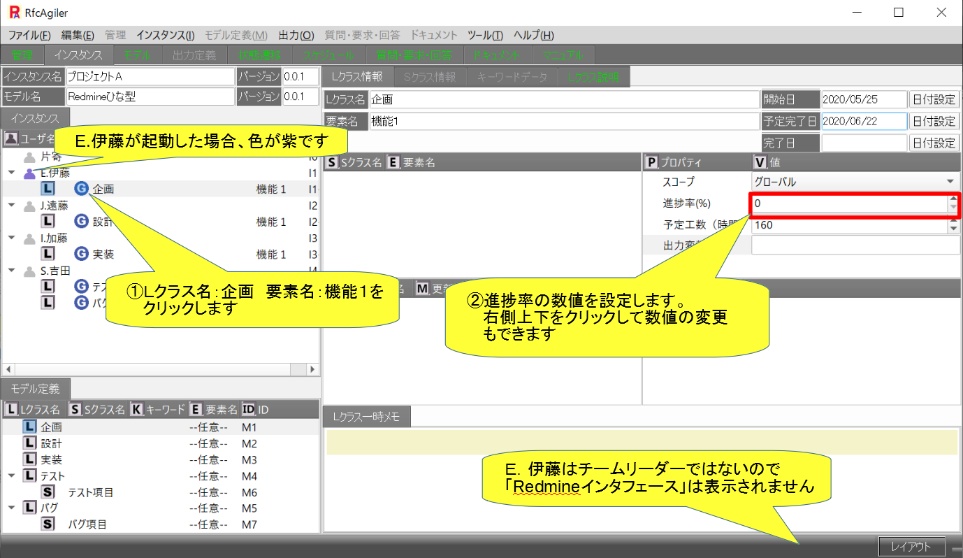The image size is (963, 558).
Task: Click the RfcAgiler app icon in the title bar
Action: point(14,12)
